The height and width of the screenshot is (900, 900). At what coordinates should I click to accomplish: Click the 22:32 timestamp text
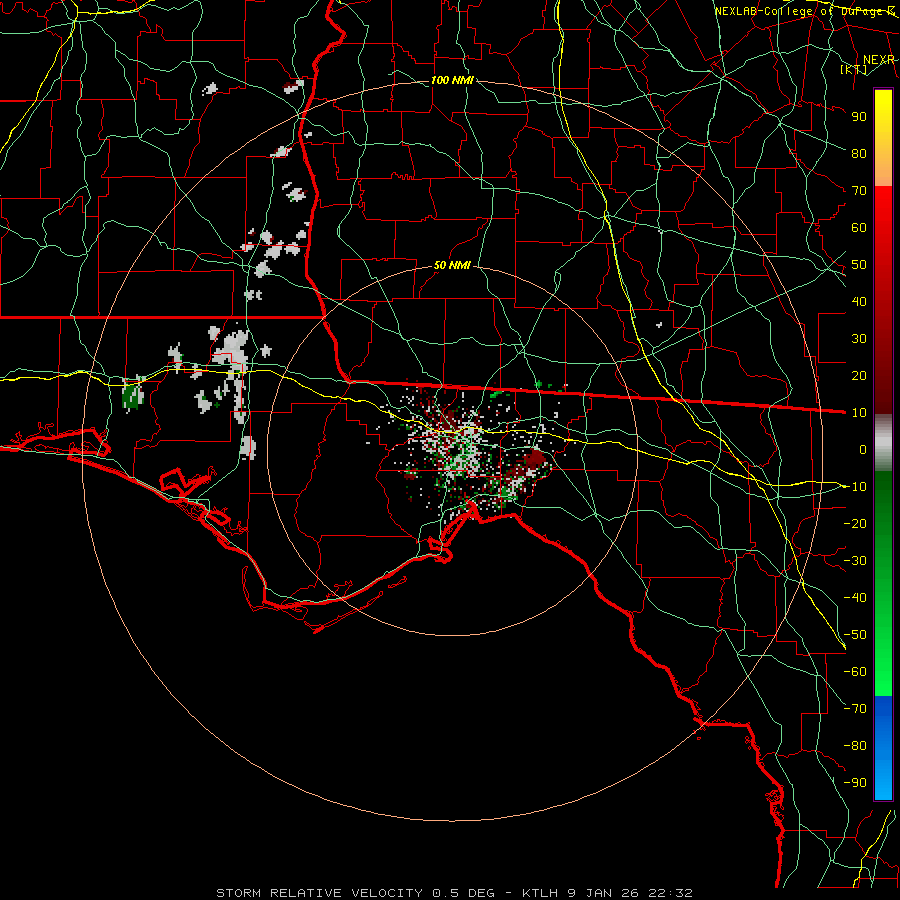[670, 893]
